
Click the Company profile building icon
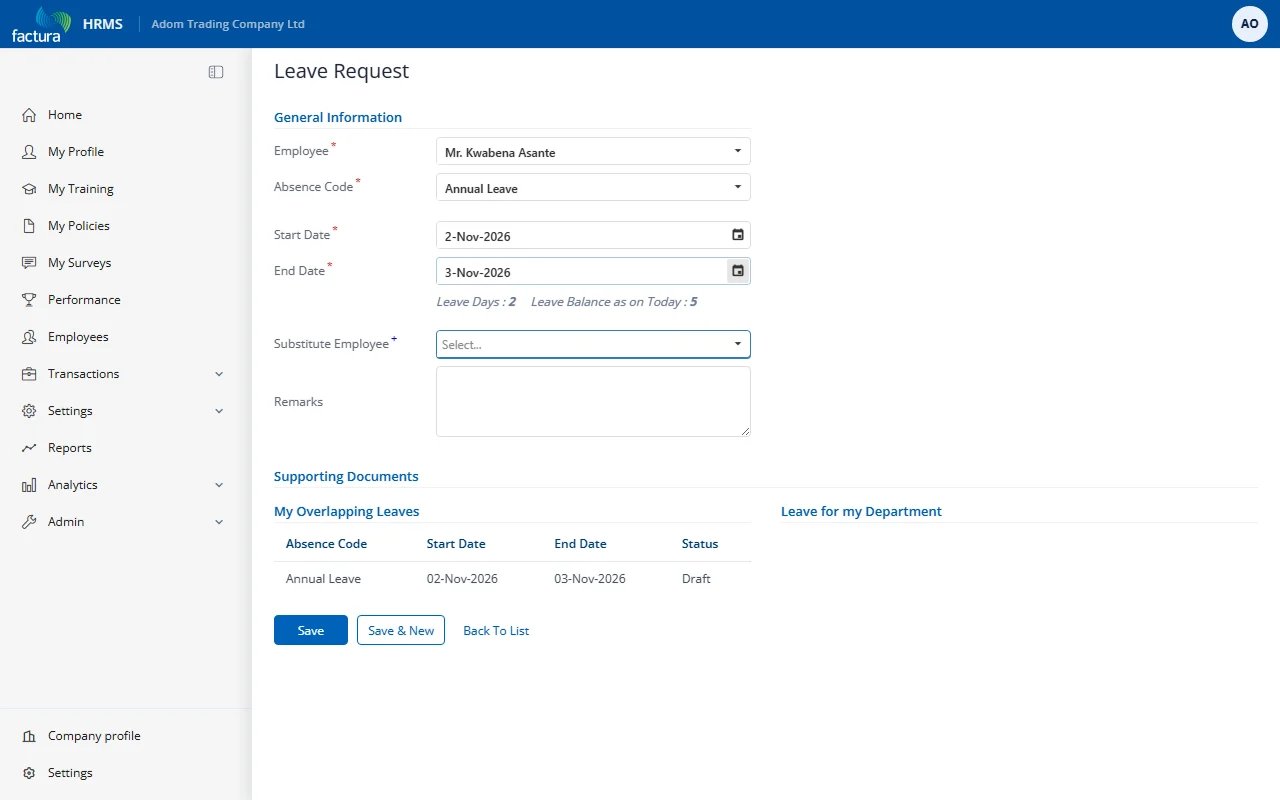point(29,736)
